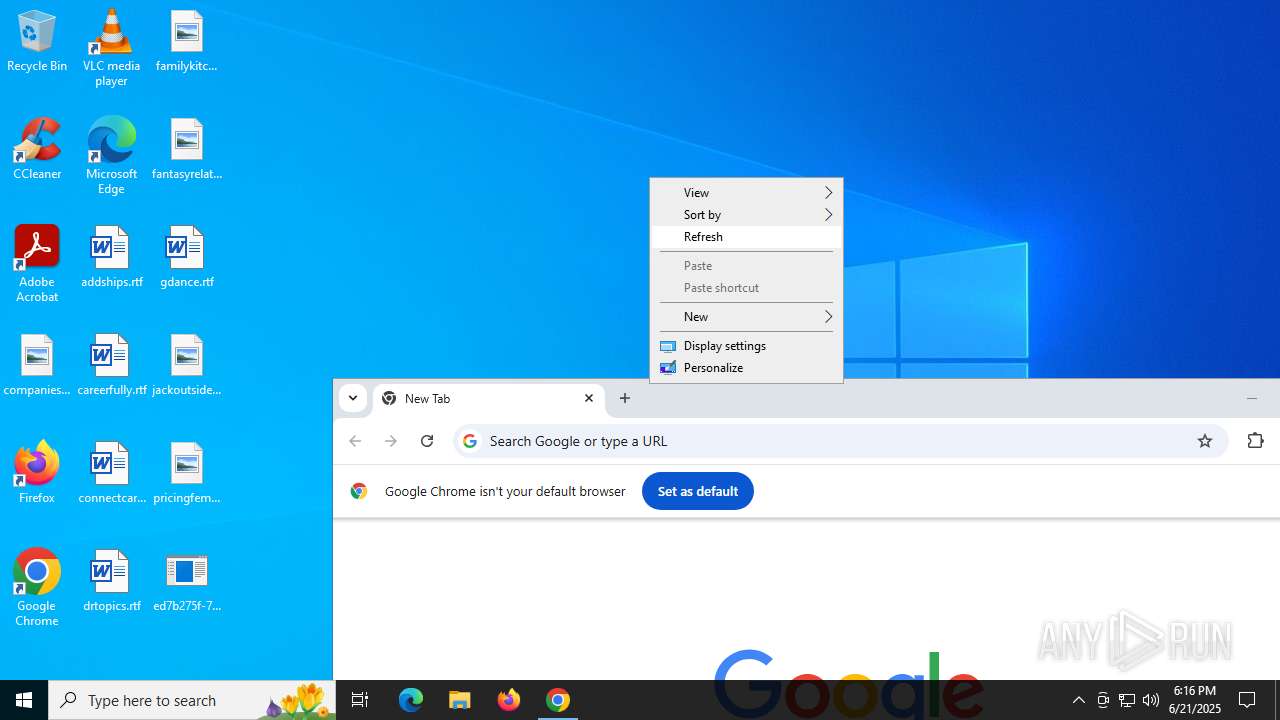This screenshot has height=720, width=1280.
Task: Click the Chrome forward arrow
Action: [x=391, y=441]
